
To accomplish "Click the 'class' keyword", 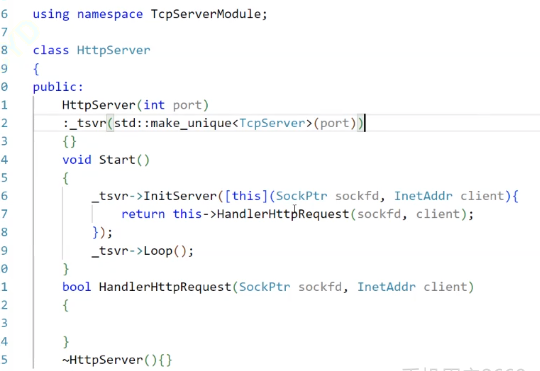I will coord(51,50).
